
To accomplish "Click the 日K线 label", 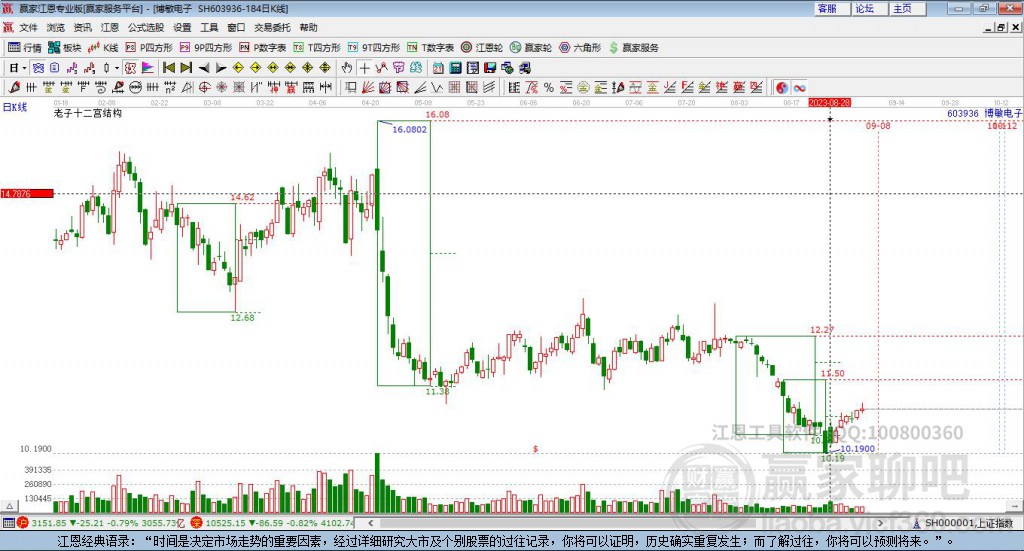I will (15, 107).
